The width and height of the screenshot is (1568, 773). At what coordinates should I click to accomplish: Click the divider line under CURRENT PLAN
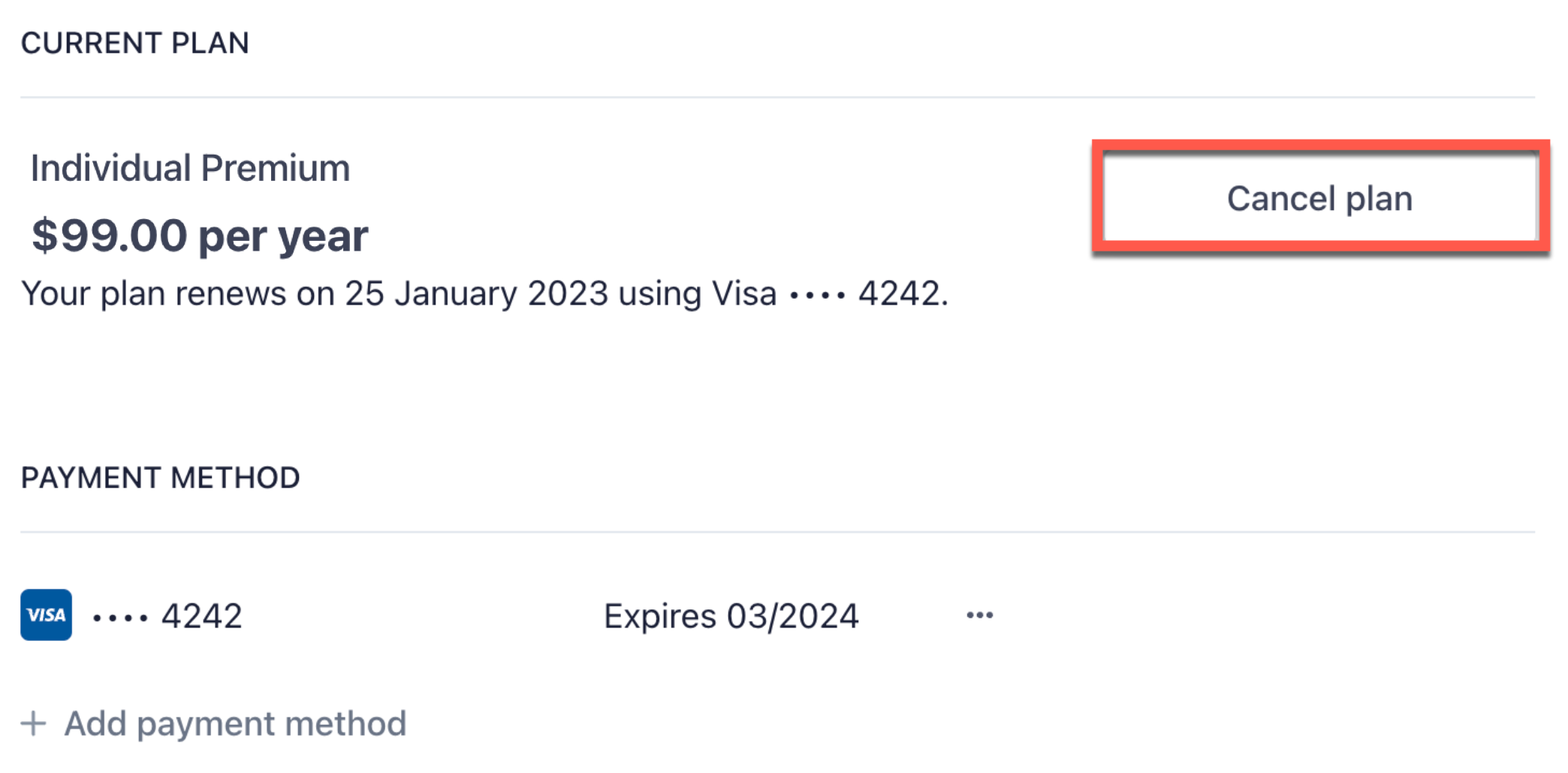778,97
